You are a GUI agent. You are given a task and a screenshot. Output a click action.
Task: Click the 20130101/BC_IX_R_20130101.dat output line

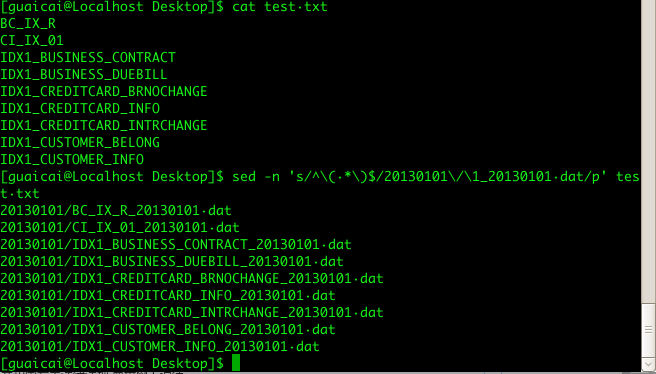click(x=116, y=210)
